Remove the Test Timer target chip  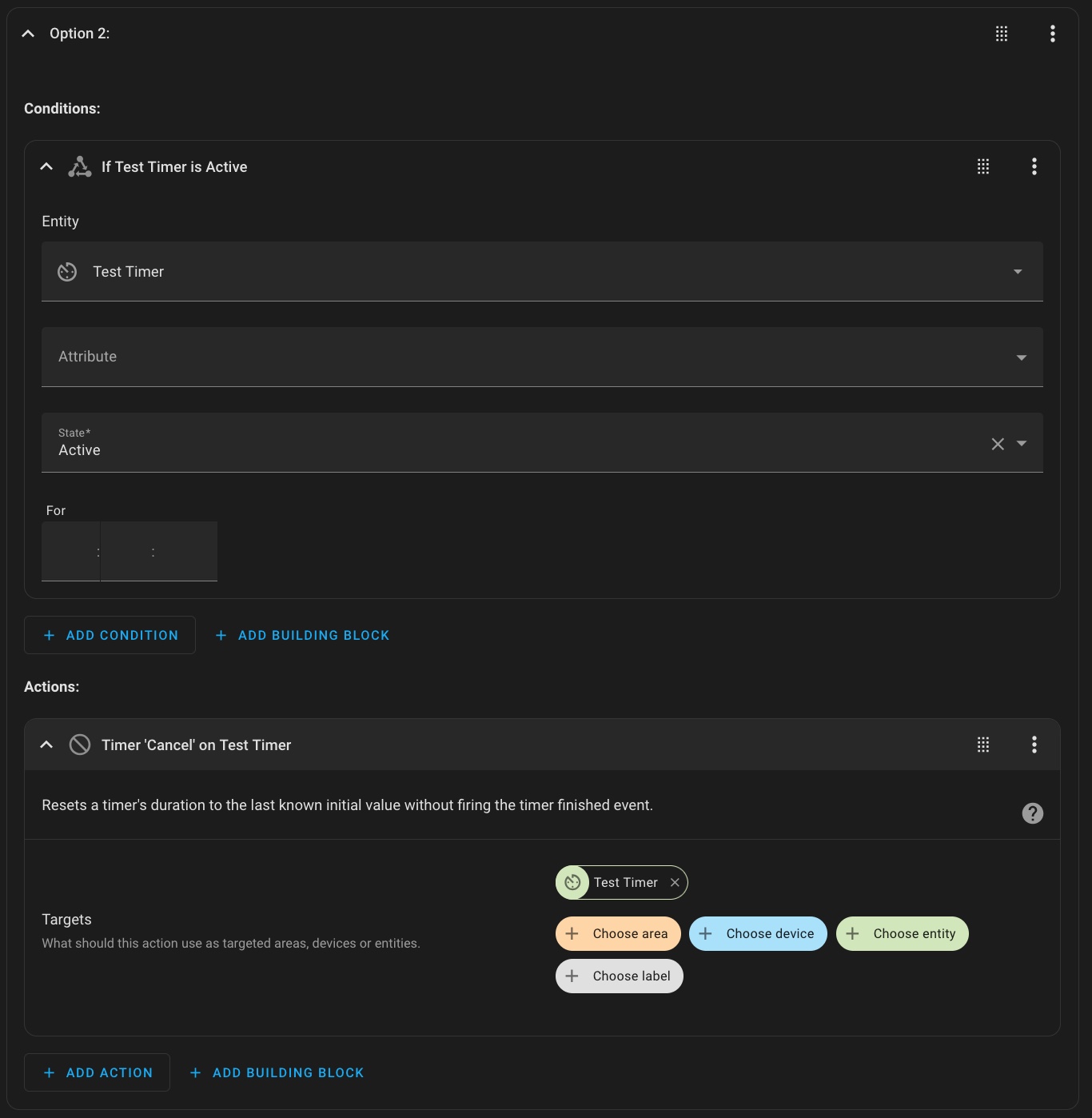point(676,882)
